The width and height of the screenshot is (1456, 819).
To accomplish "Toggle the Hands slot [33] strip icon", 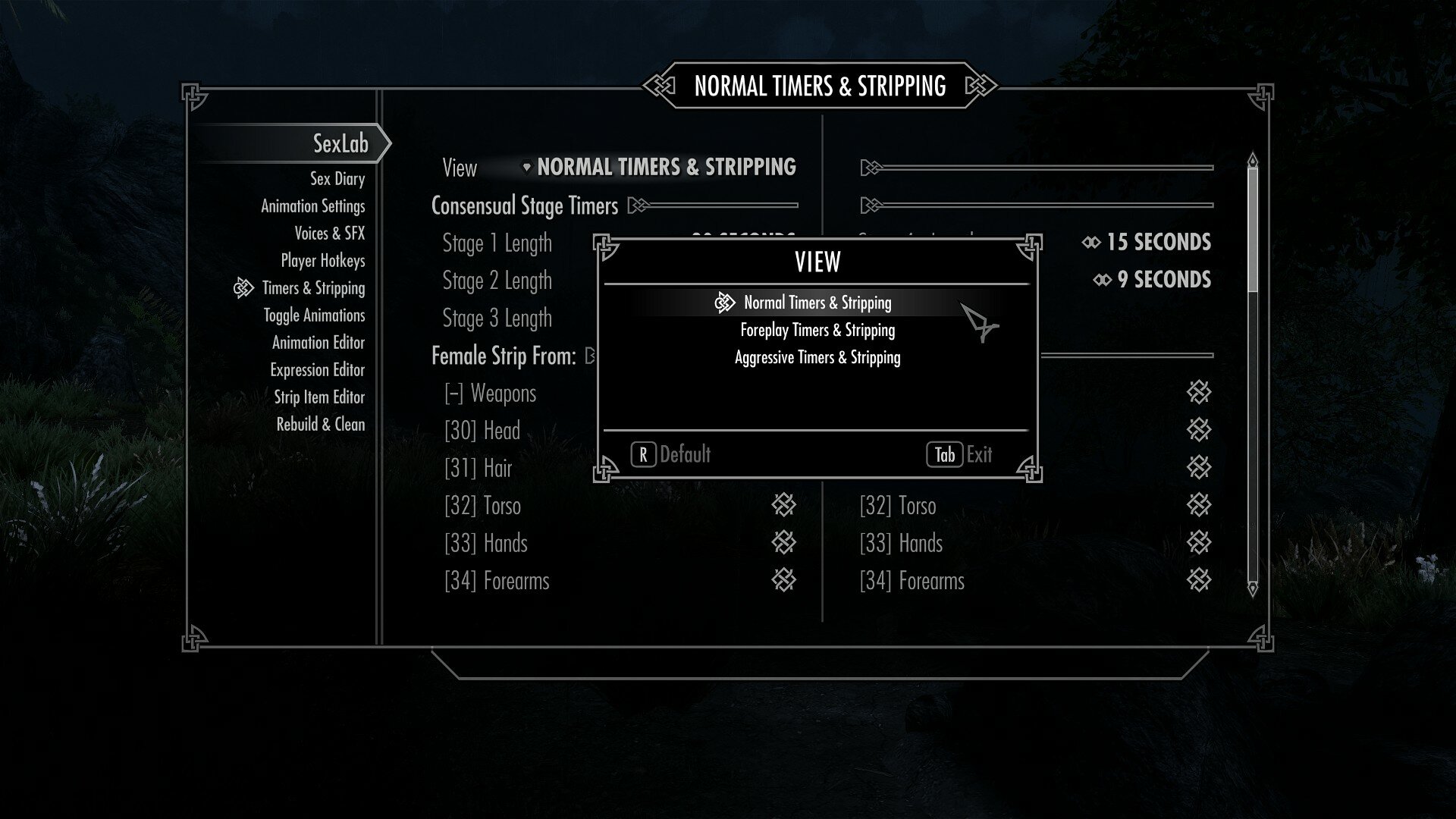I will pos(783,542).
